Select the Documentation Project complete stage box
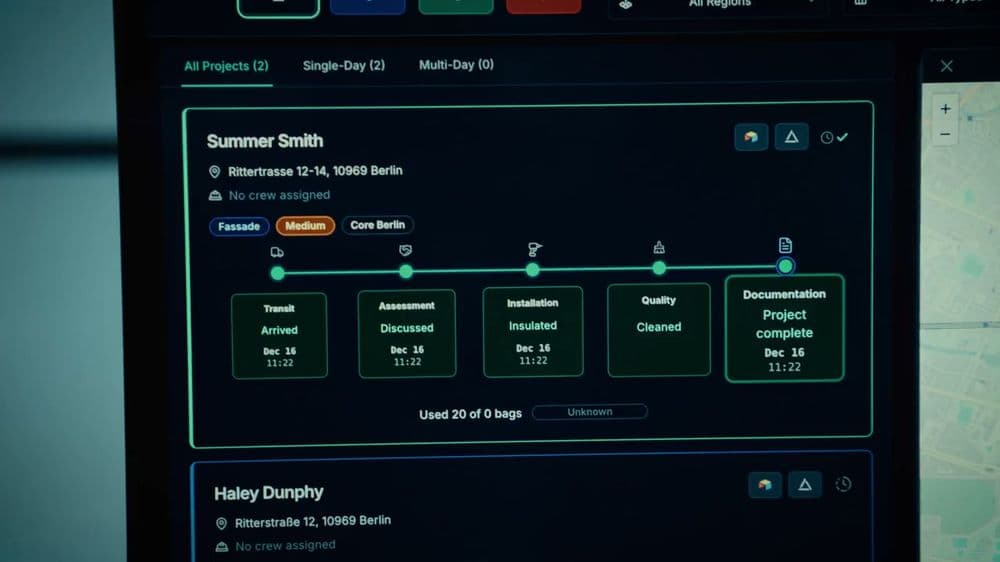 click(x=784, y=329)
